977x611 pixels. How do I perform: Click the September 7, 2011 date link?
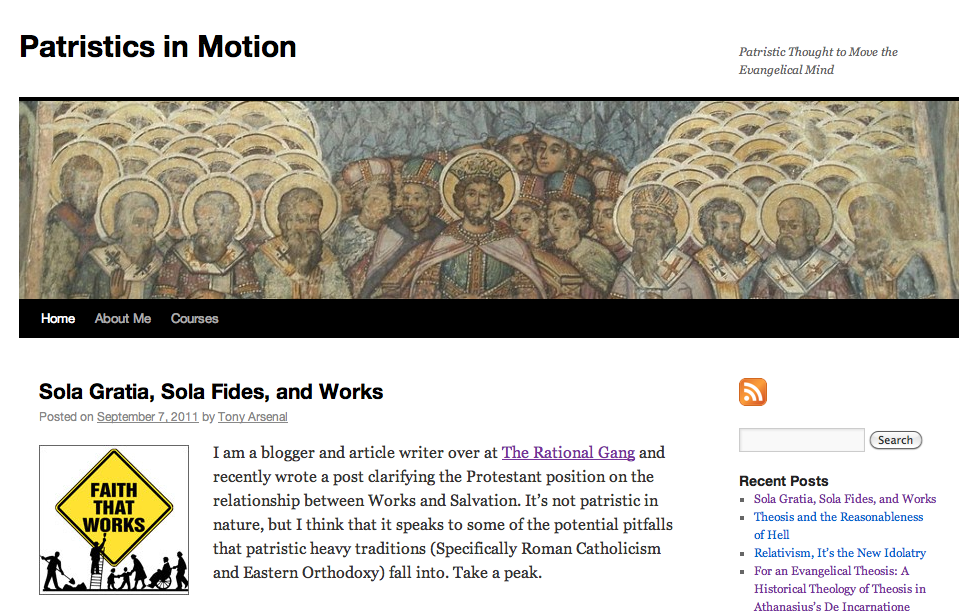[x=147, y=417]
